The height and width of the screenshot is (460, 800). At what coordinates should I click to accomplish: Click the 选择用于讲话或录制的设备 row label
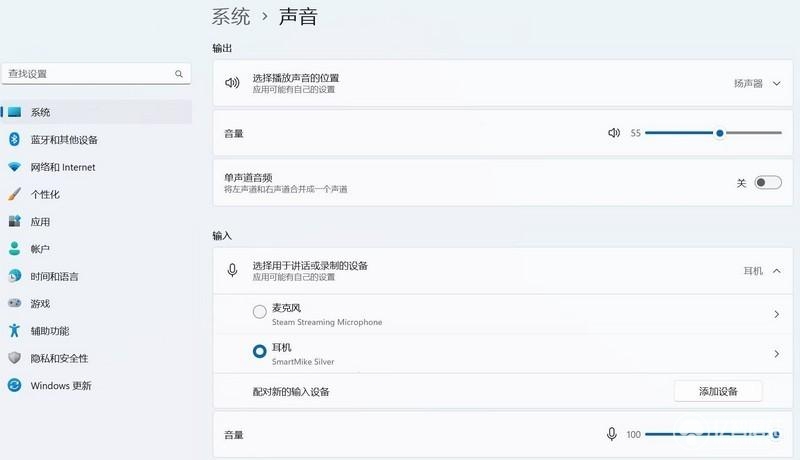pos(310,265)
